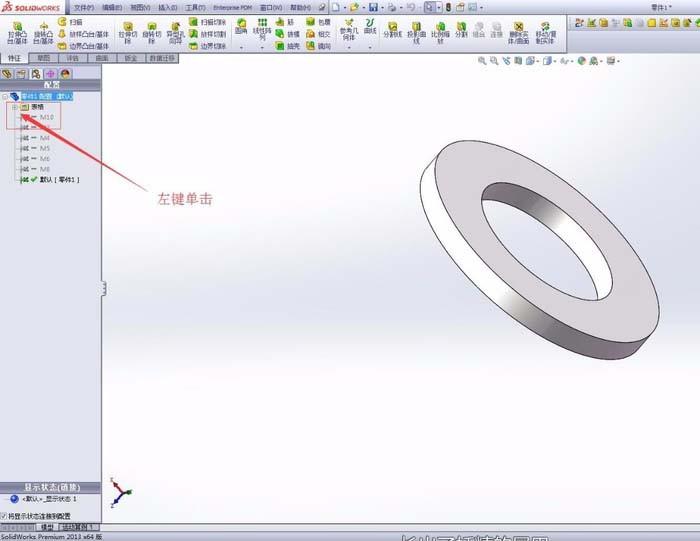Click the New document icon
The image size is (700, 541).
click(336, 8)
